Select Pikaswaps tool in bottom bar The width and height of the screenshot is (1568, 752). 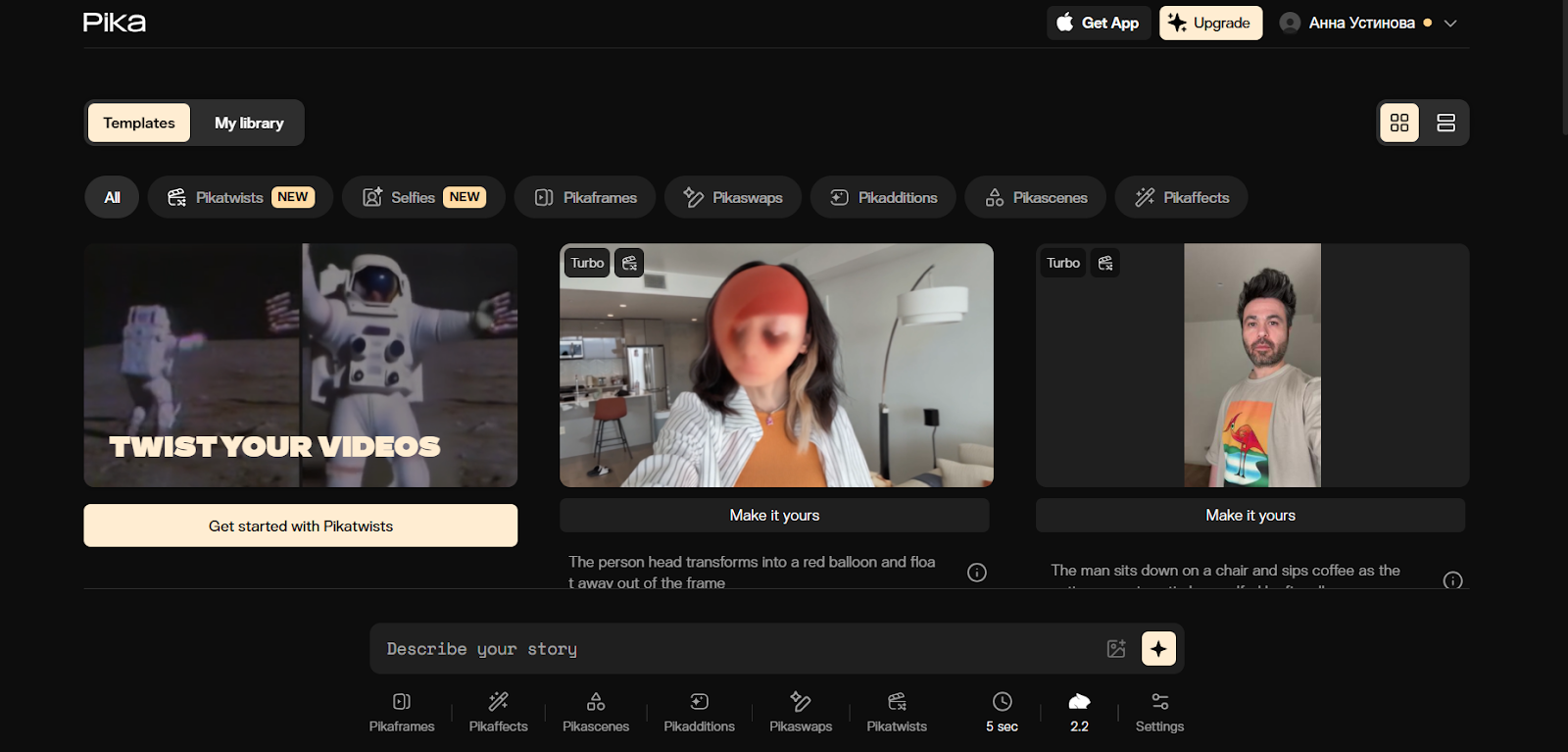pos(801,713)
